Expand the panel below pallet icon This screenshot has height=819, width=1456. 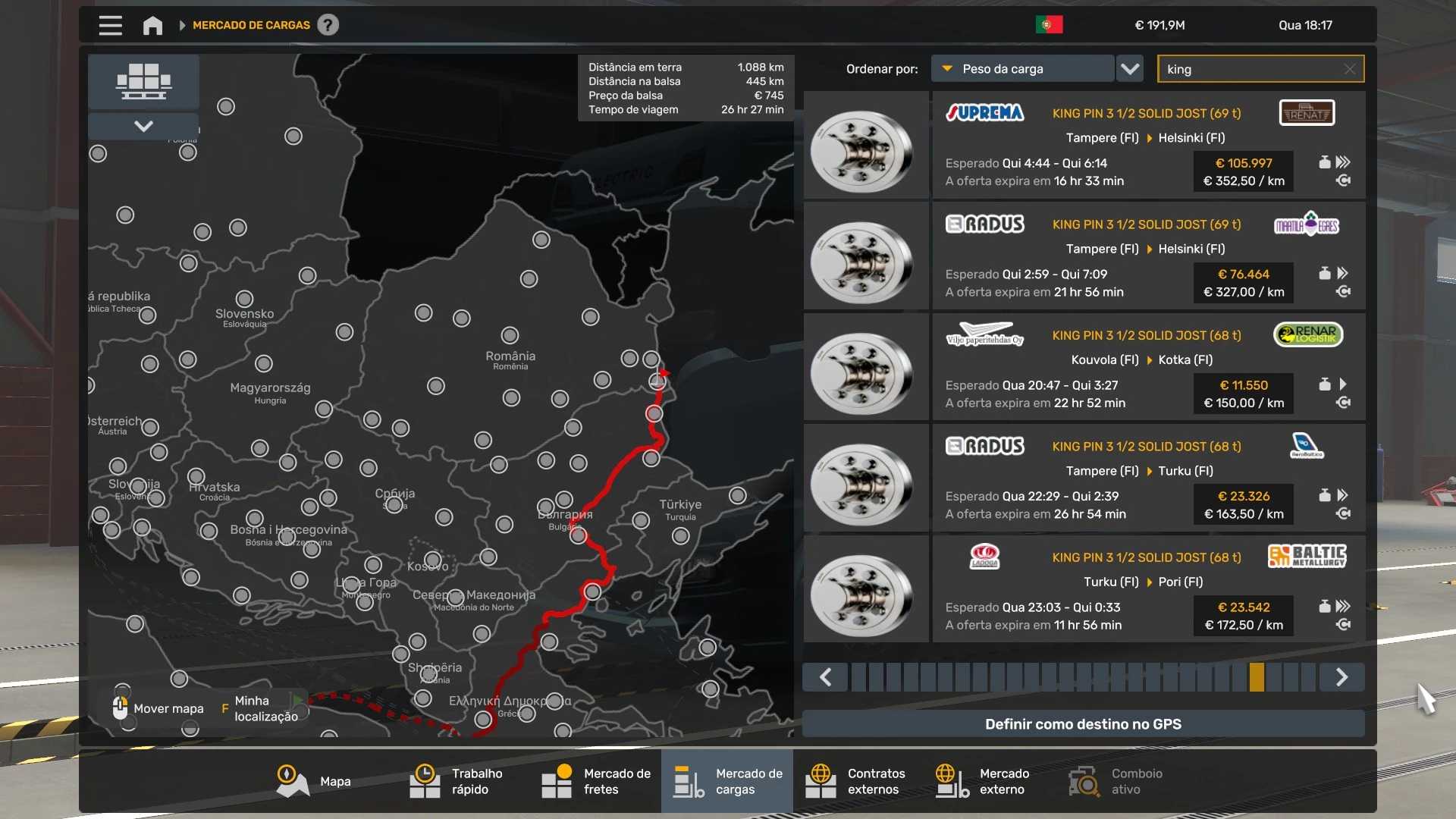143,126
